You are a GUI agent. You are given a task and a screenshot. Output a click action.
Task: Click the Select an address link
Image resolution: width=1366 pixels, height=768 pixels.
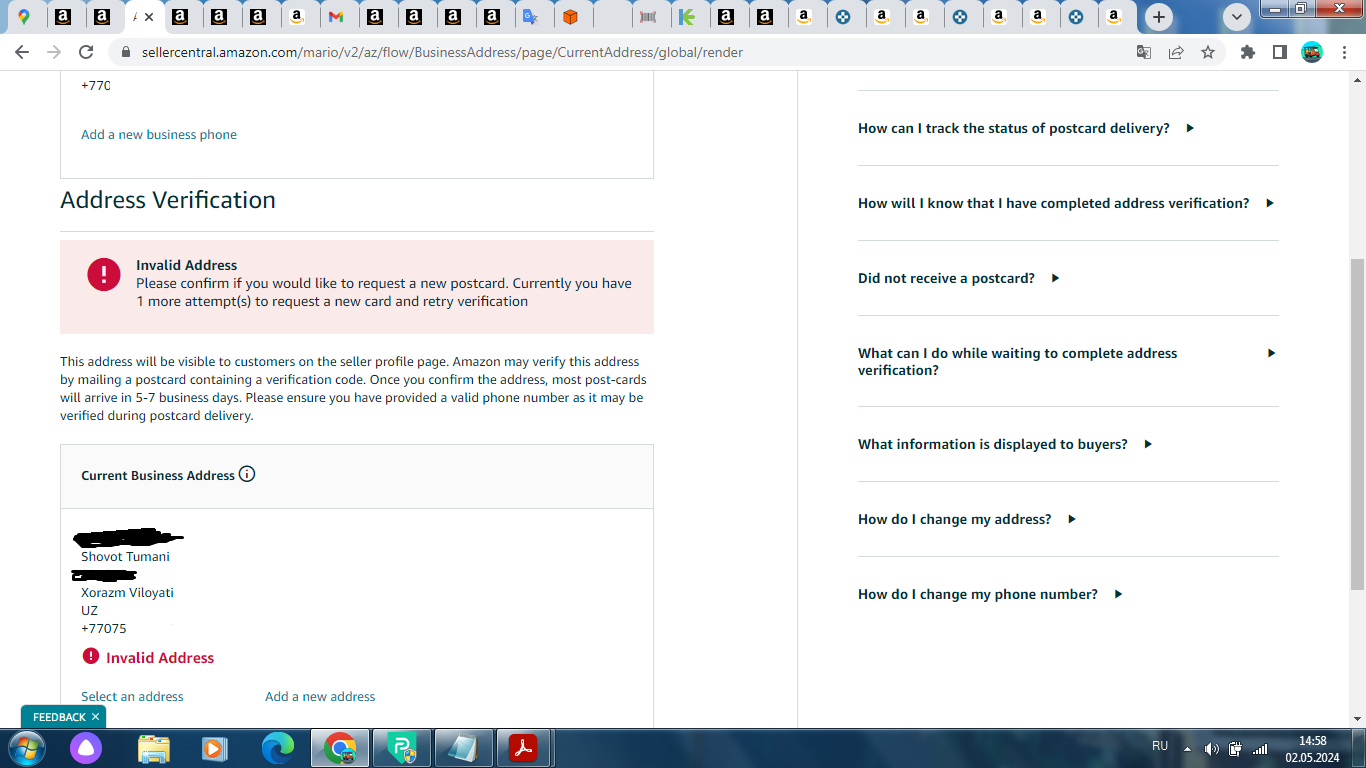[x=132, y=696]
